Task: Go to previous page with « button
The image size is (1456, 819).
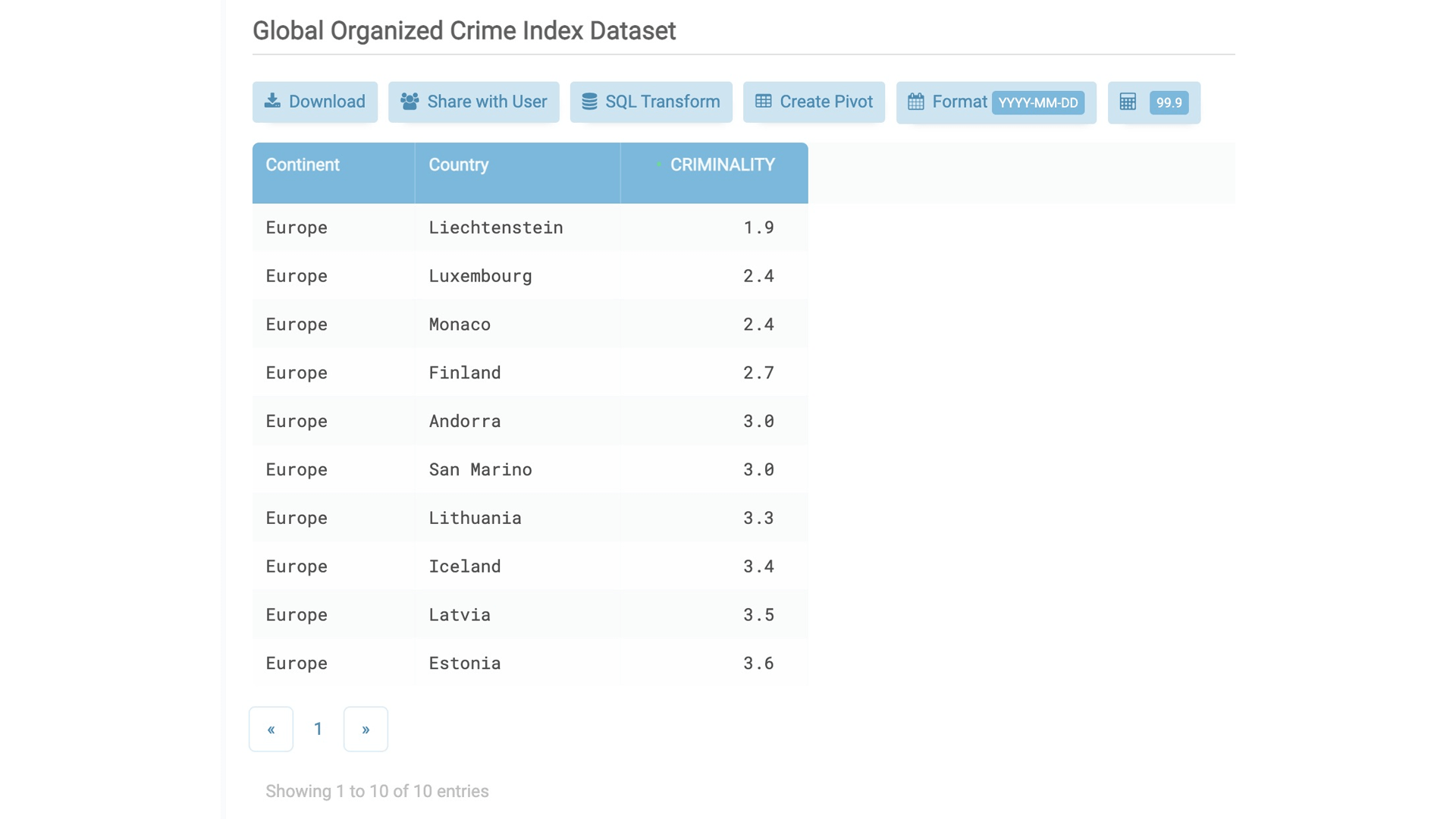Action: 271,729
